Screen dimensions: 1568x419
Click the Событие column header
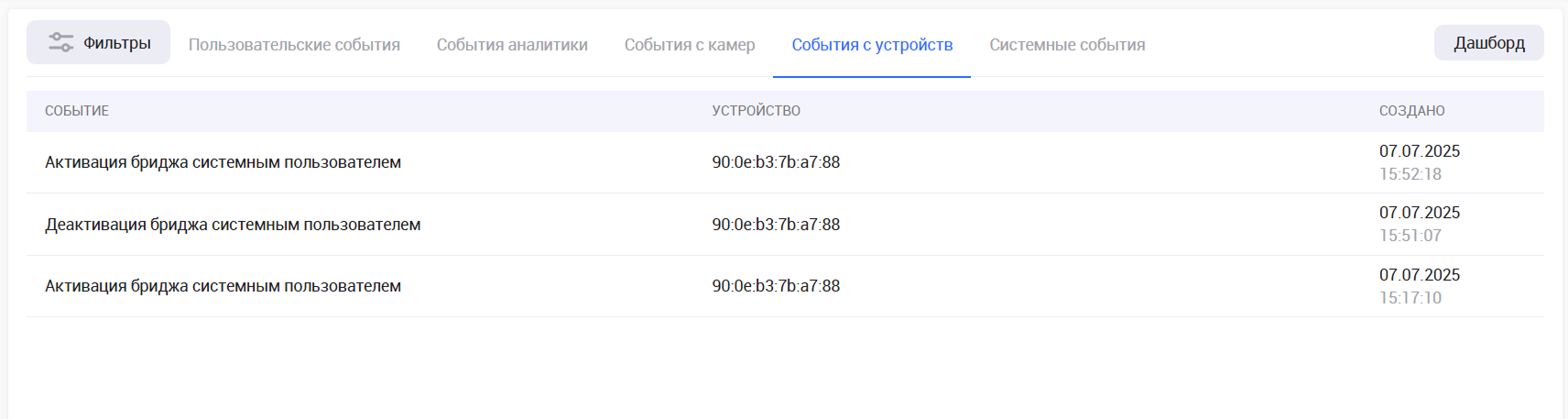pos(77,111)
